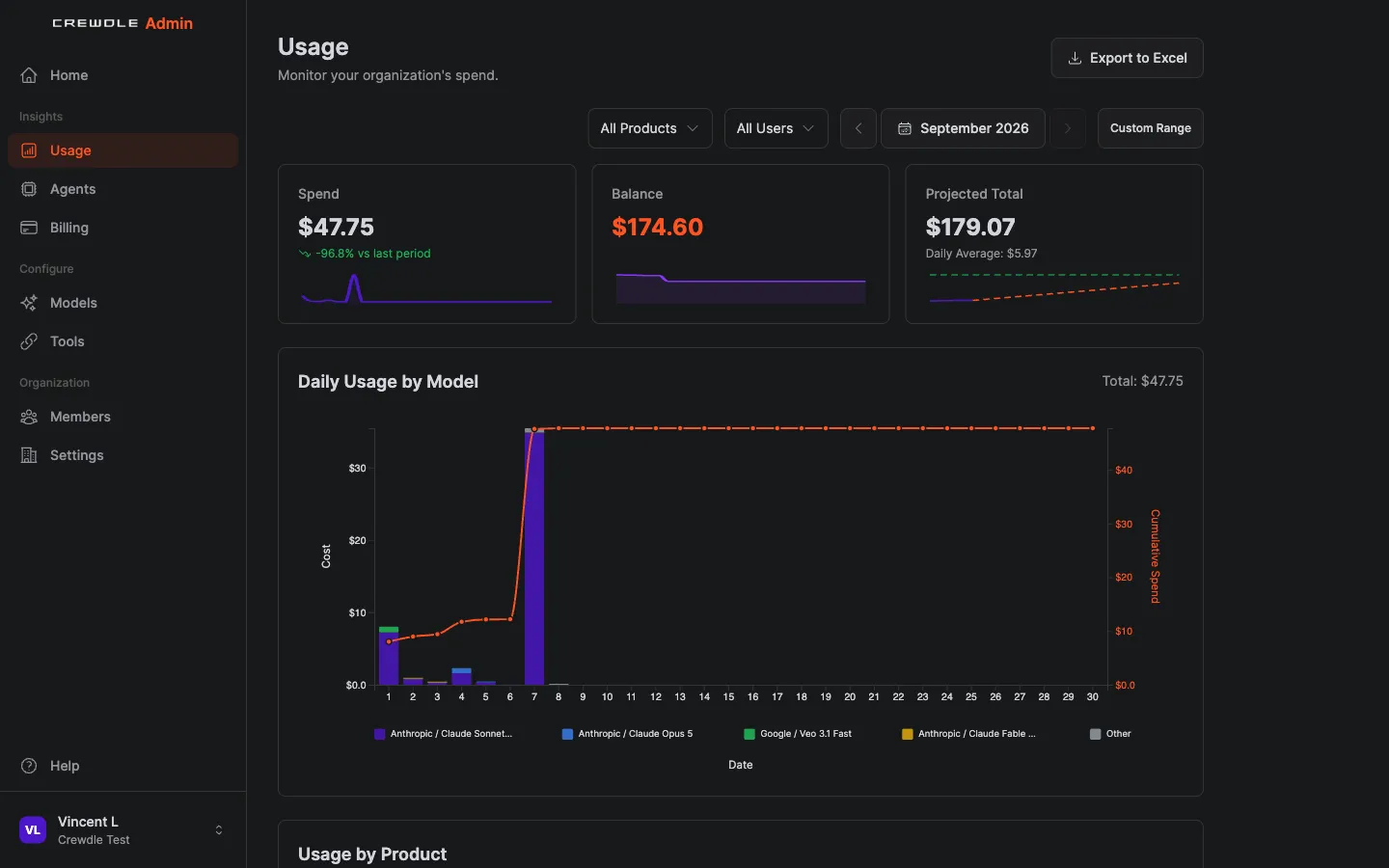Screen dimensions: 1389x868
Task: Open the All Products dropdown
Action: coord(650,128)
